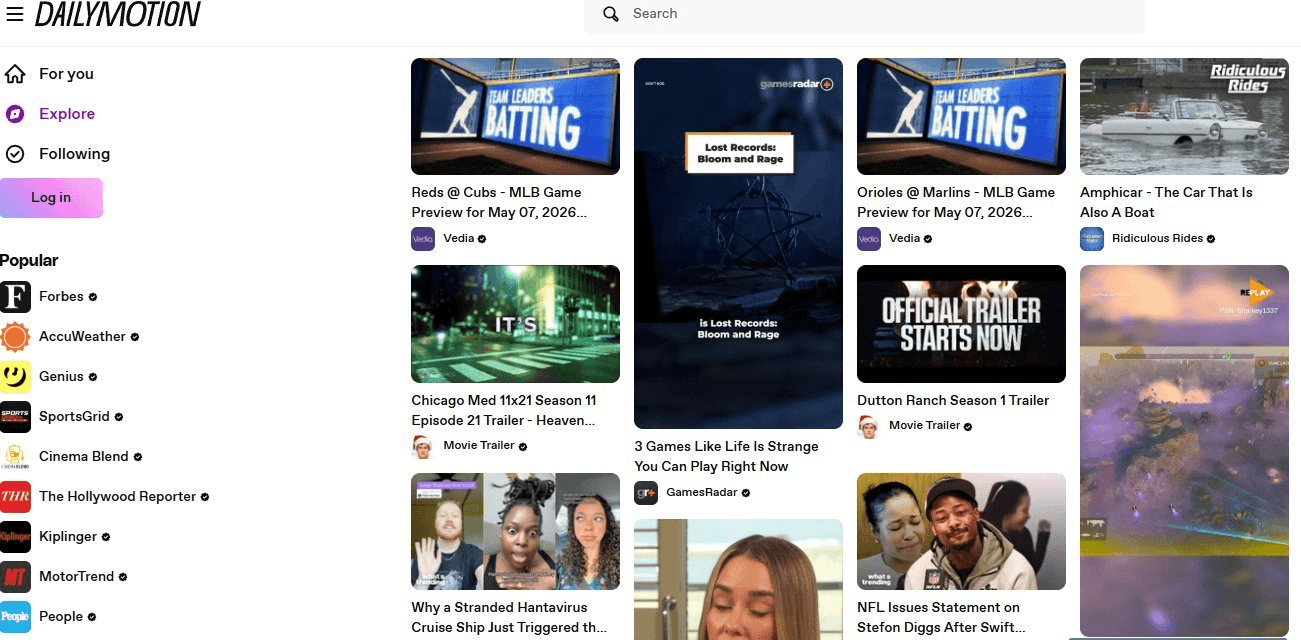Click the Following checkmark icon

click(15, 154)
